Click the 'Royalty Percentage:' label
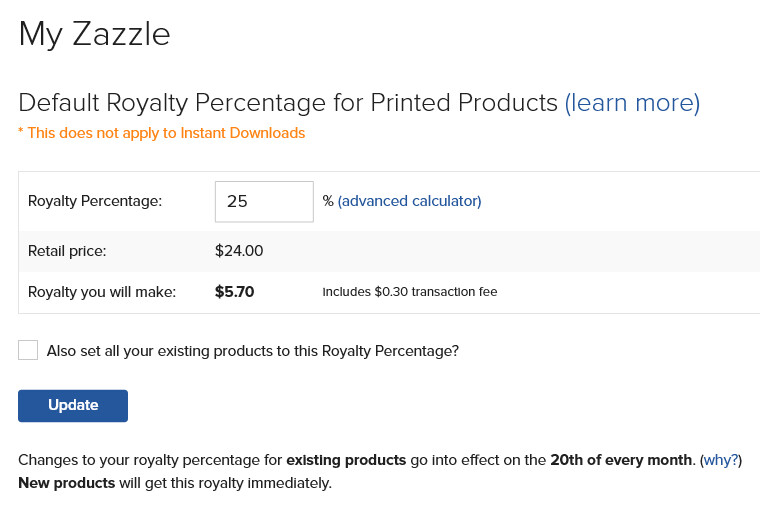This screenshot has width=760, height=516. coord(95,201)
